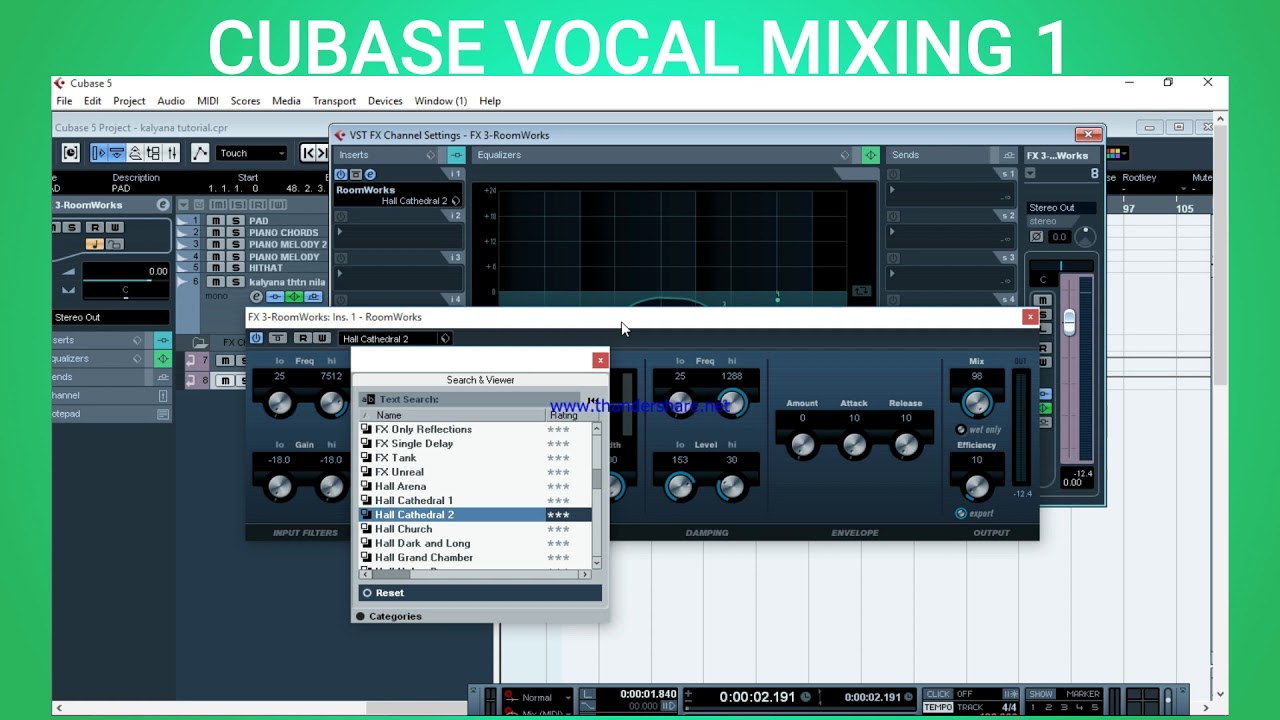The image size is (1280, 720).
Task: Click the folder icon in track list
Action: pyautogui.click(x=201, y=342)
